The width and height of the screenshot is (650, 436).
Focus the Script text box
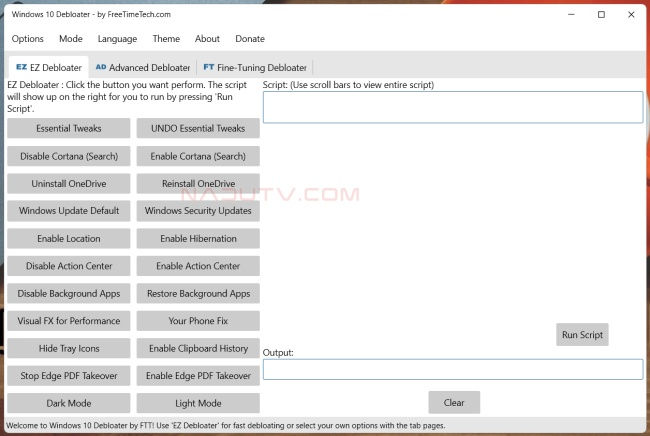coord(453,107)
